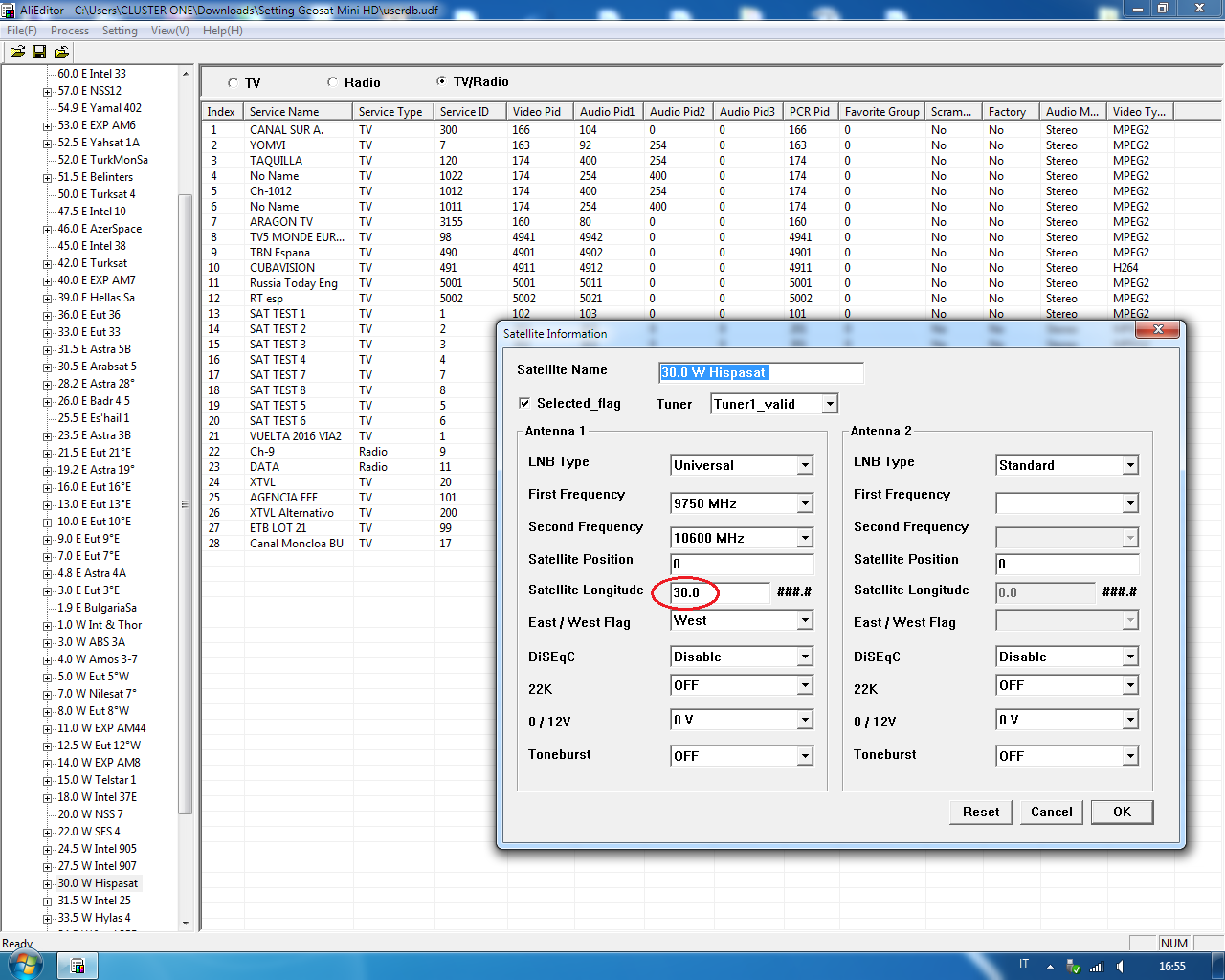Select the Canal Moncloa BU service row
The height and width of the screenshot is (980, 1225).
(350, 544)
